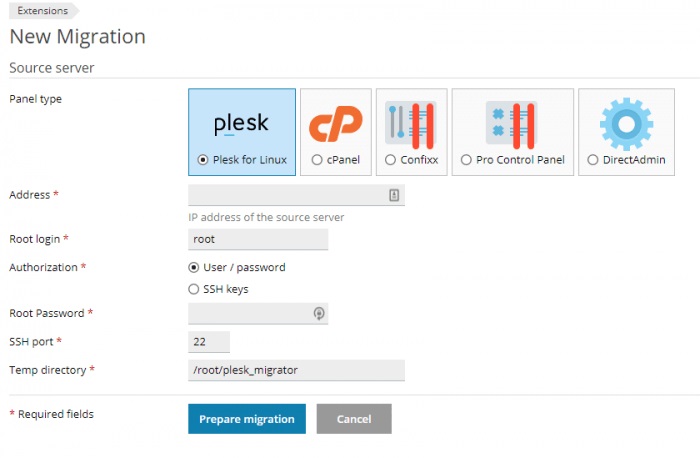Click the DirectAdmin blue gear icon
The height and width of the screenshot is (458, 700).
click(x=626, y=124)
